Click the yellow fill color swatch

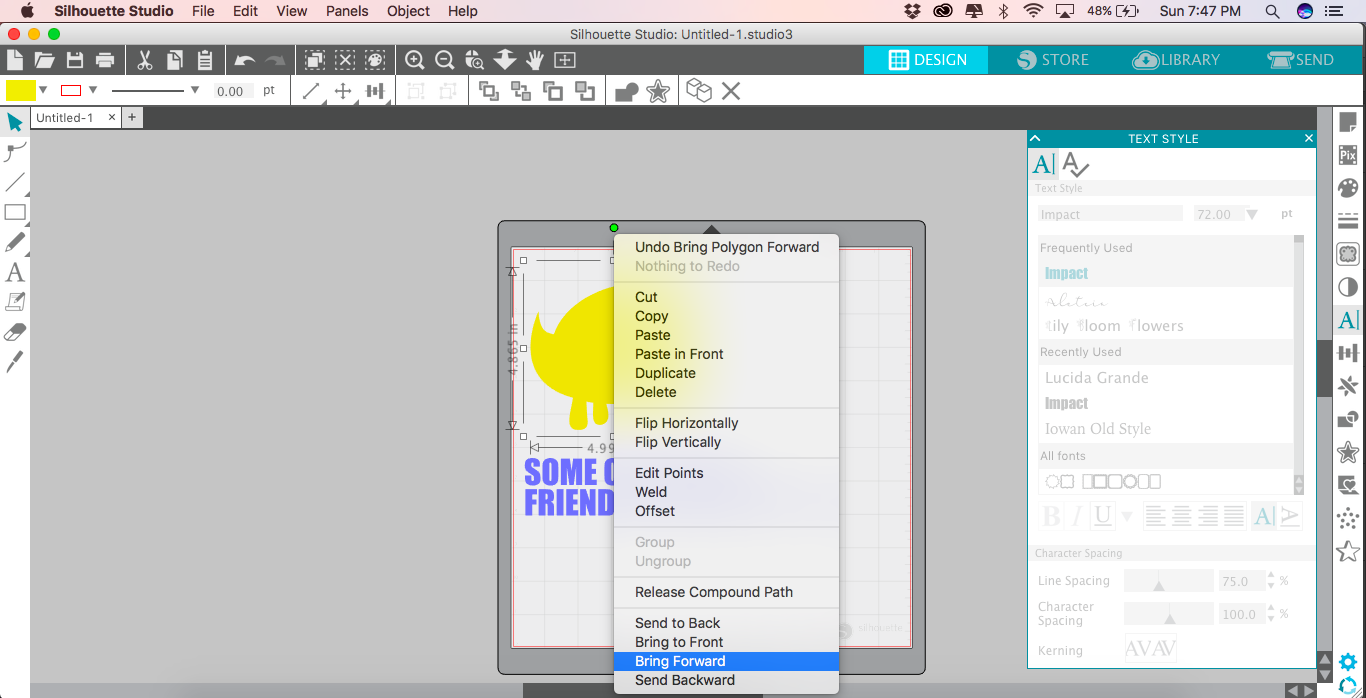click(x=20, y=90)
